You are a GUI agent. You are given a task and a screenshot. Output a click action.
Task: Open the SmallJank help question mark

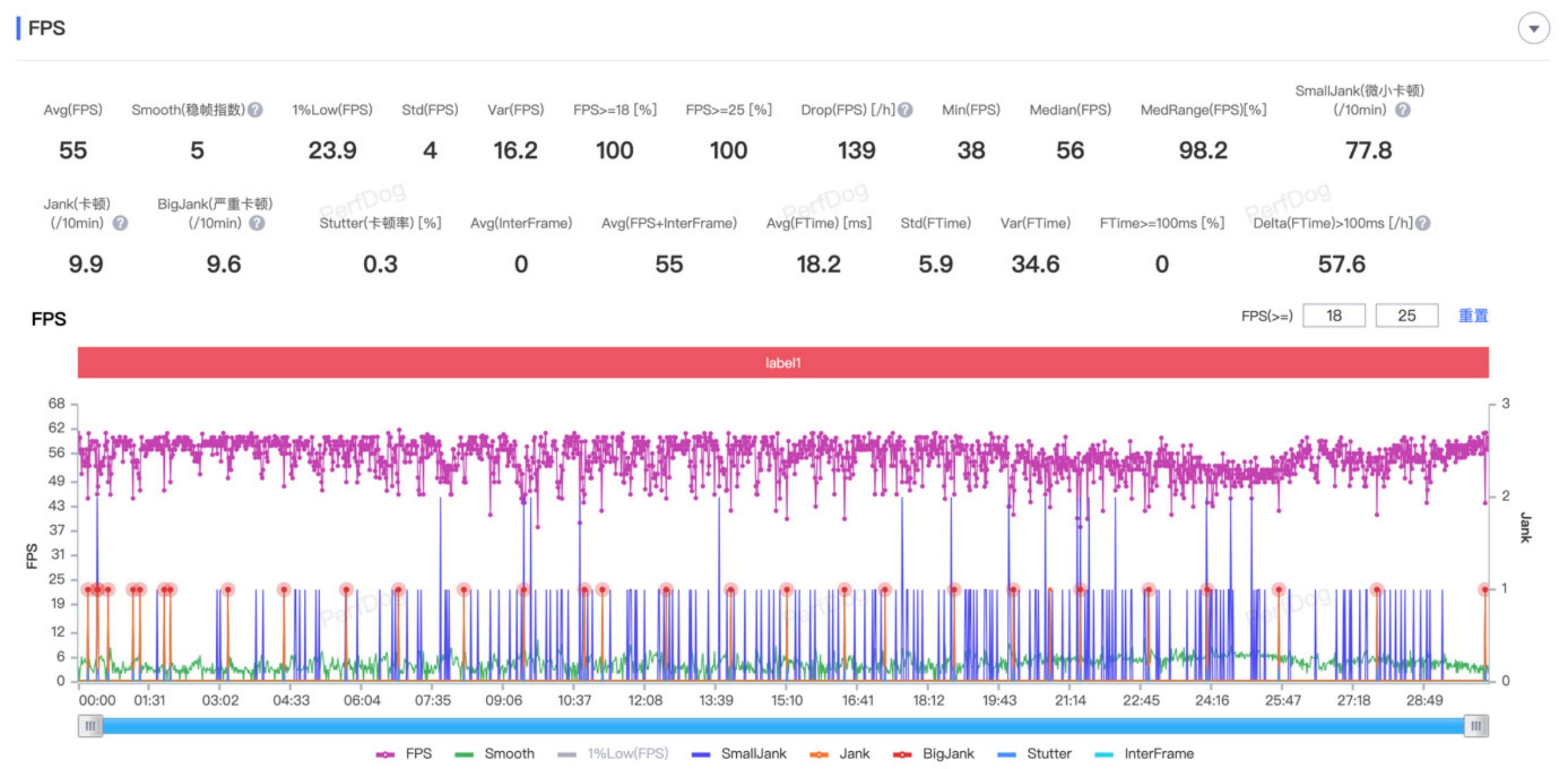coord(1403,110)
